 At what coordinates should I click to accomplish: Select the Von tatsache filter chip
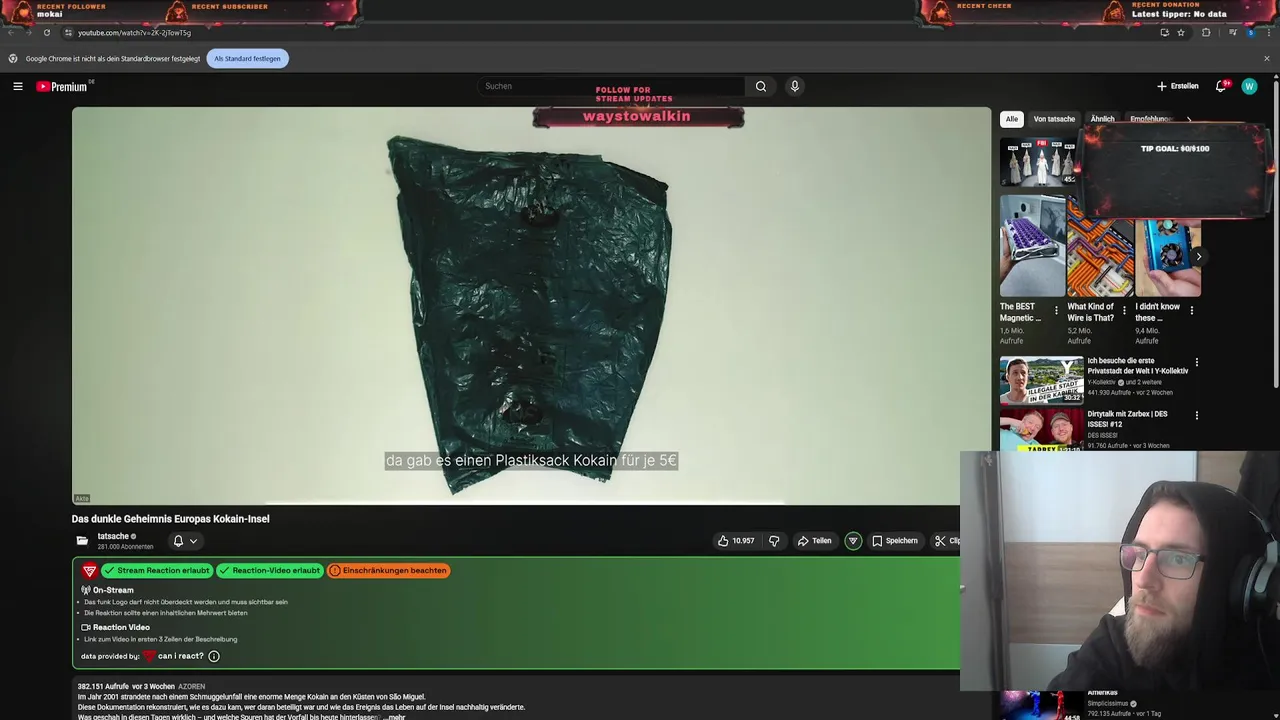(x=1054, y=119)
